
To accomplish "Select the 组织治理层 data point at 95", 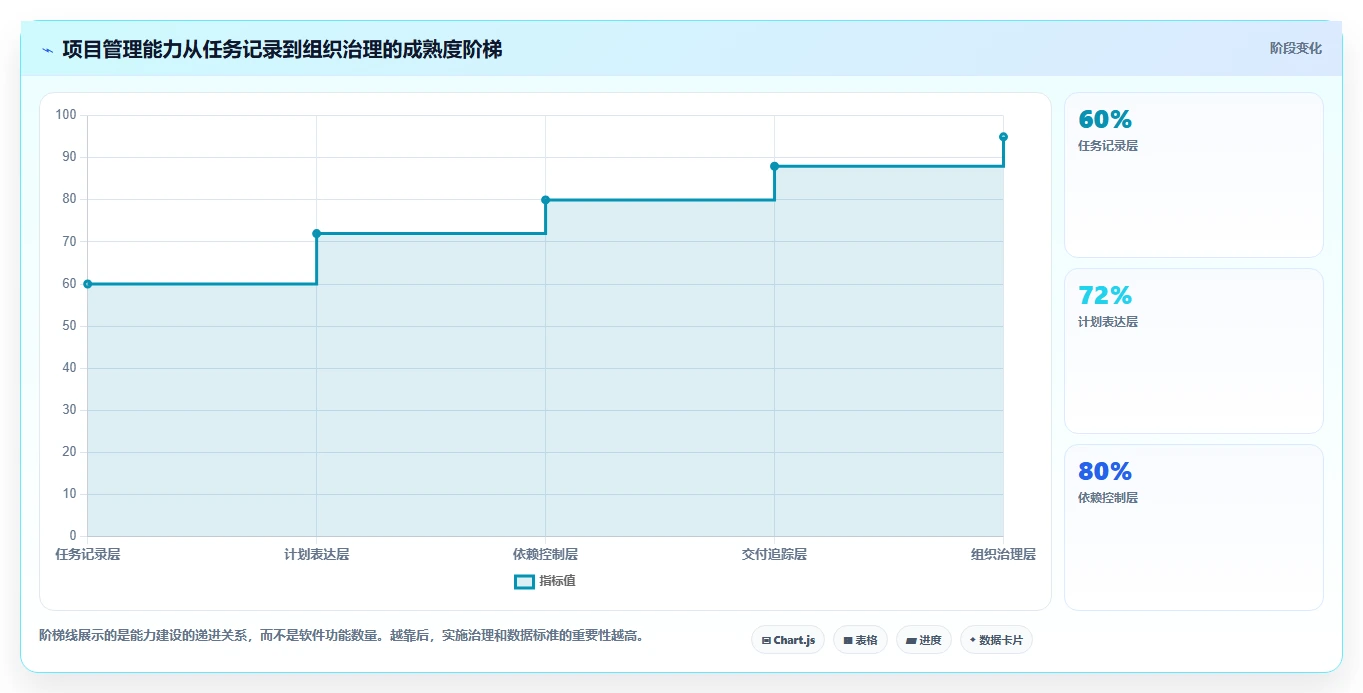I will coord(1003,137).
